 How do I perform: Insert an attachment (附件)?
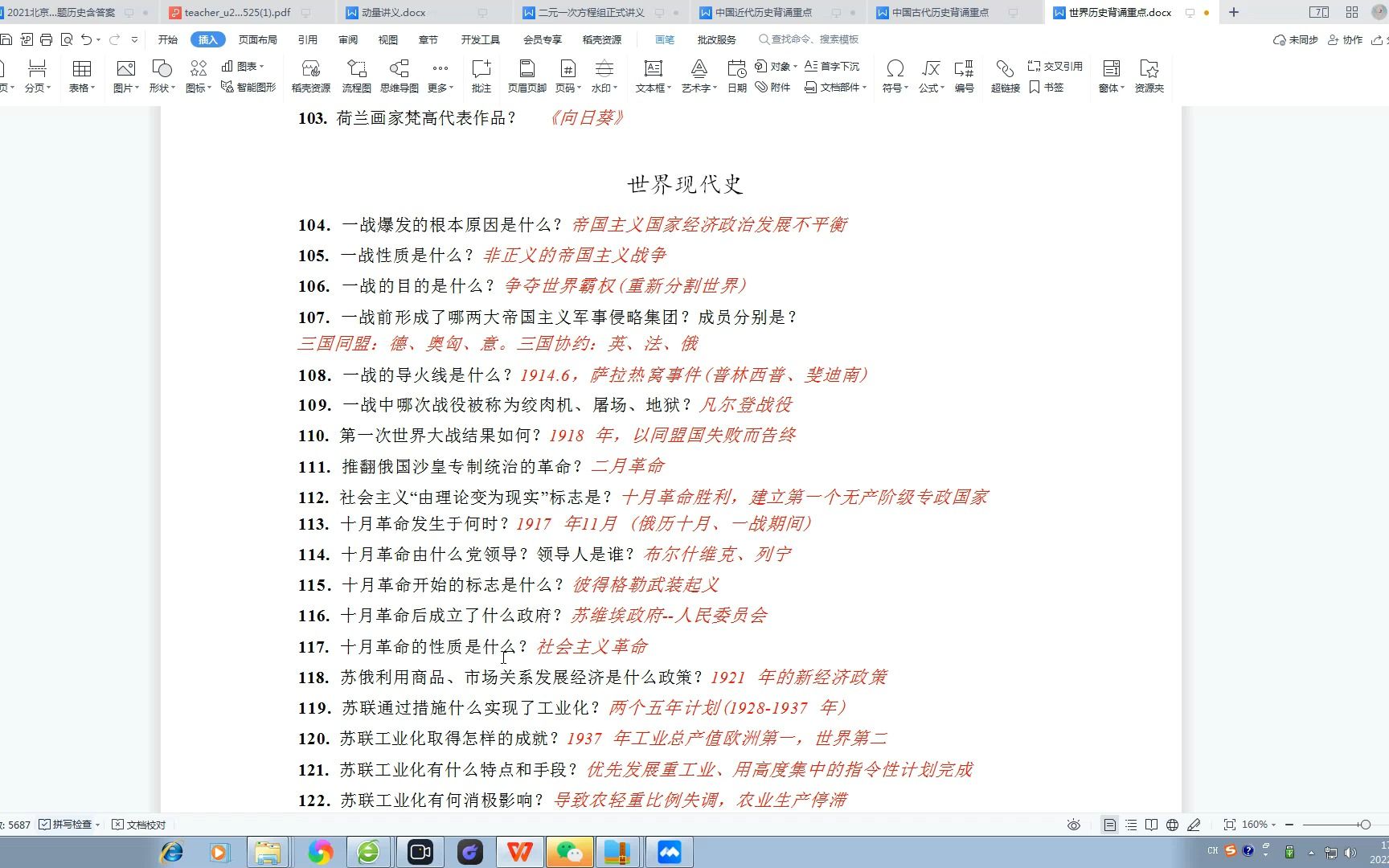tap(772, 87)
